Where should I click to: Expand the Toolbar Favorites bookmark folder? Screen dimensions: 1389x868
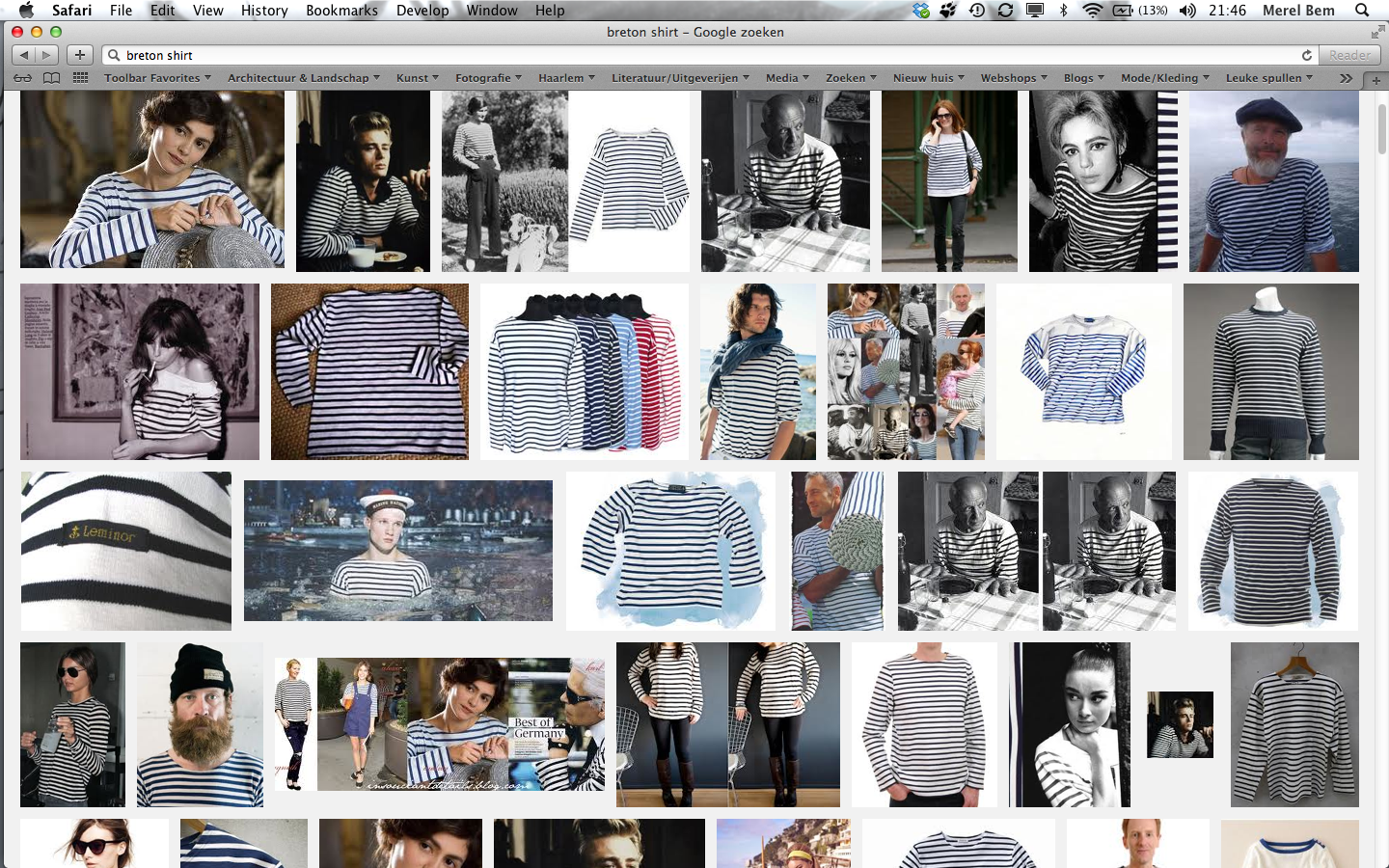(x=157, y=78)
